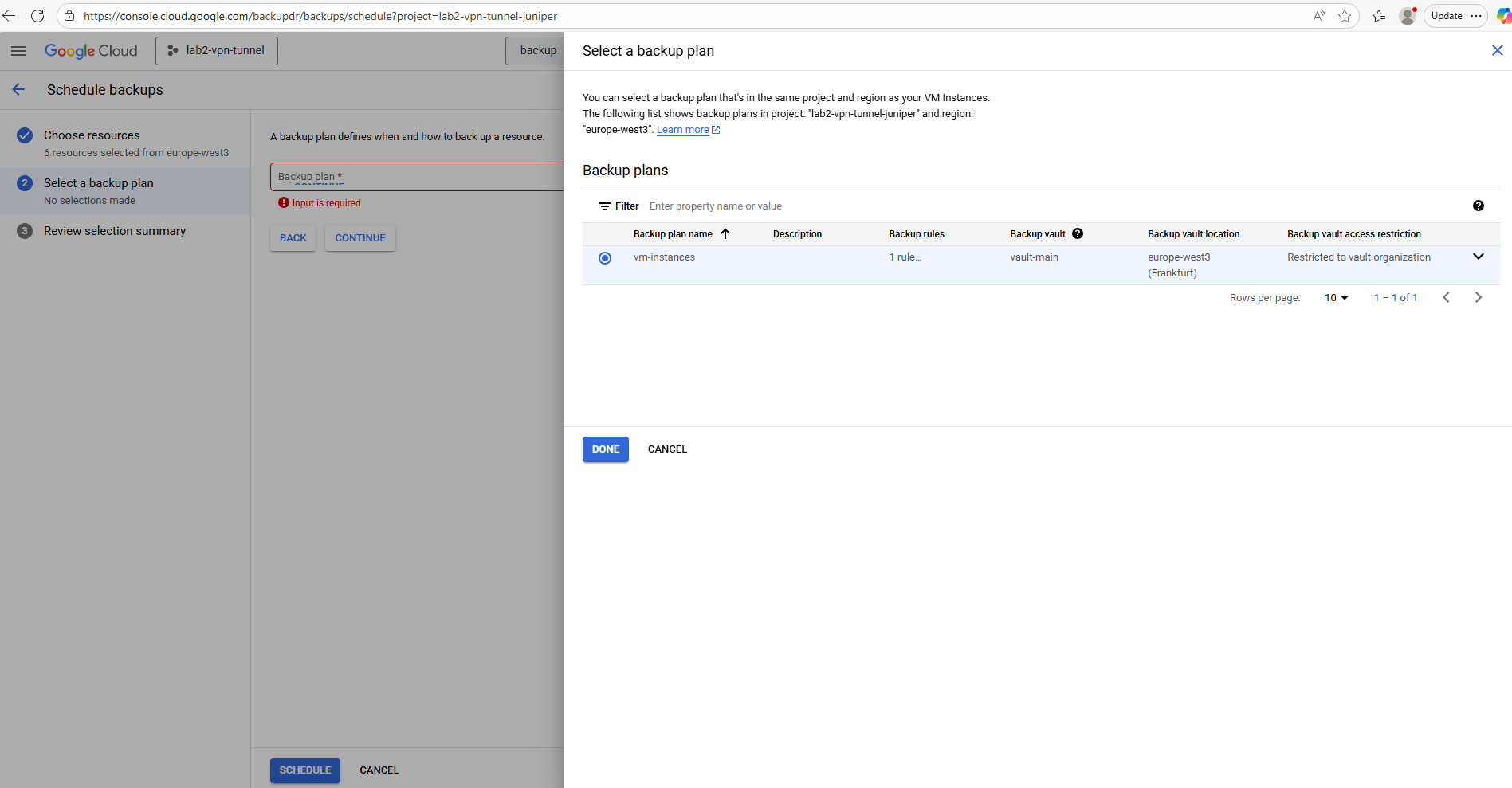Go to next page of backup plans

pos(1478,297)
